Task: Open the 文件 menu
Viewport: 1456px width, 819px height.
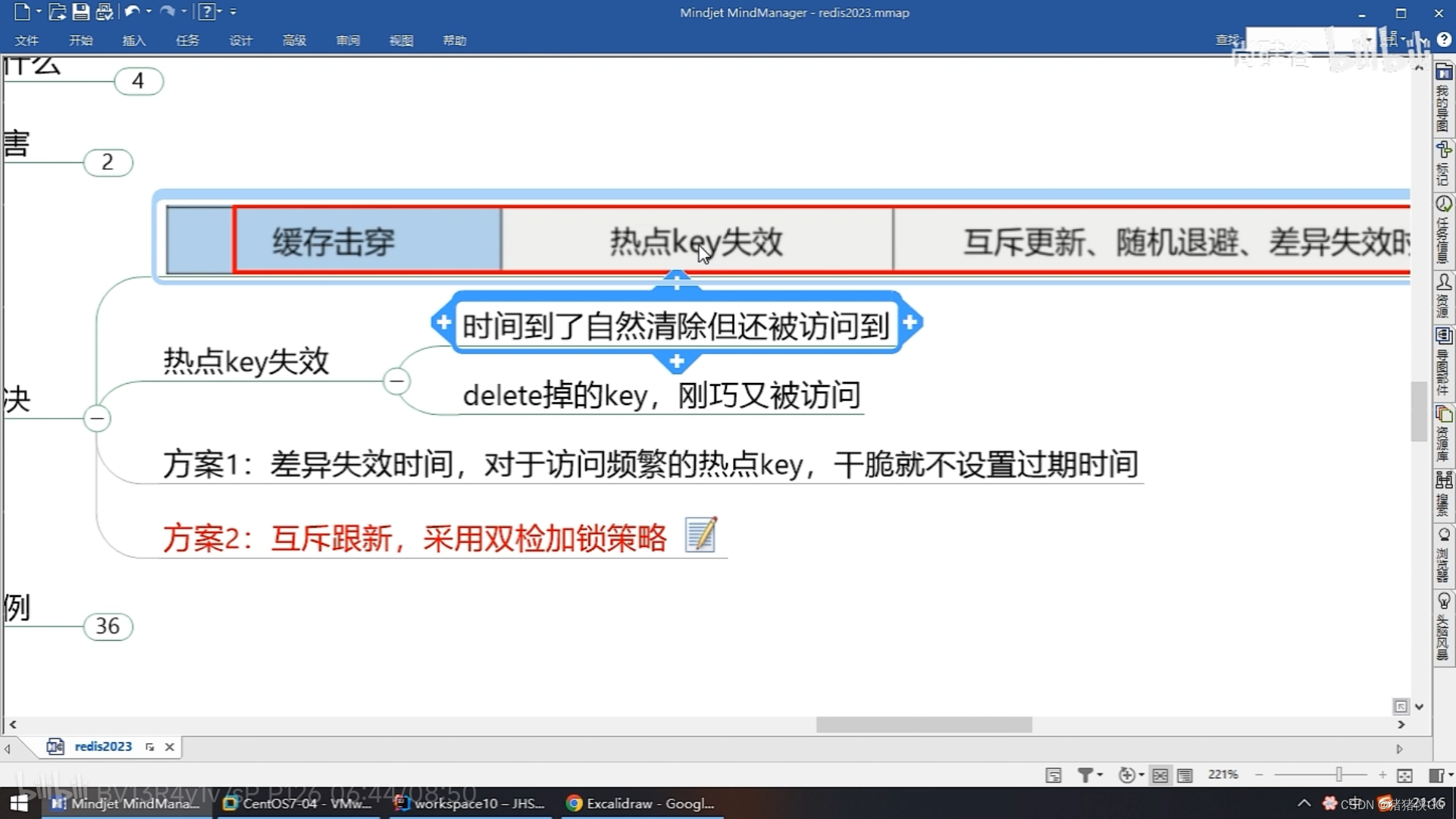Action: pos(27,40)
